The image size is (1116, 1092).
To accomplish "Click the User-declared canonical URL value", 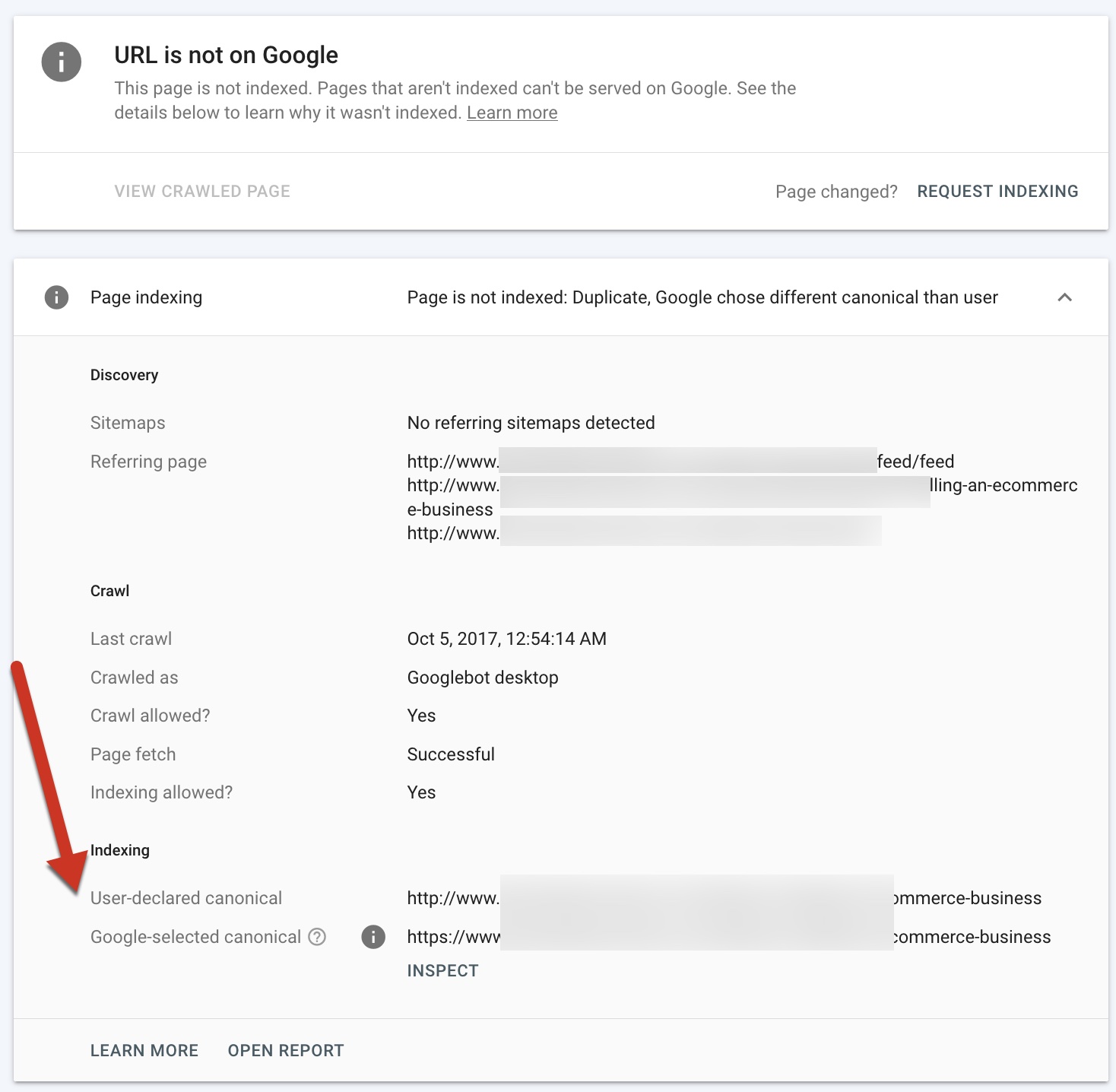I will (724, 898).
